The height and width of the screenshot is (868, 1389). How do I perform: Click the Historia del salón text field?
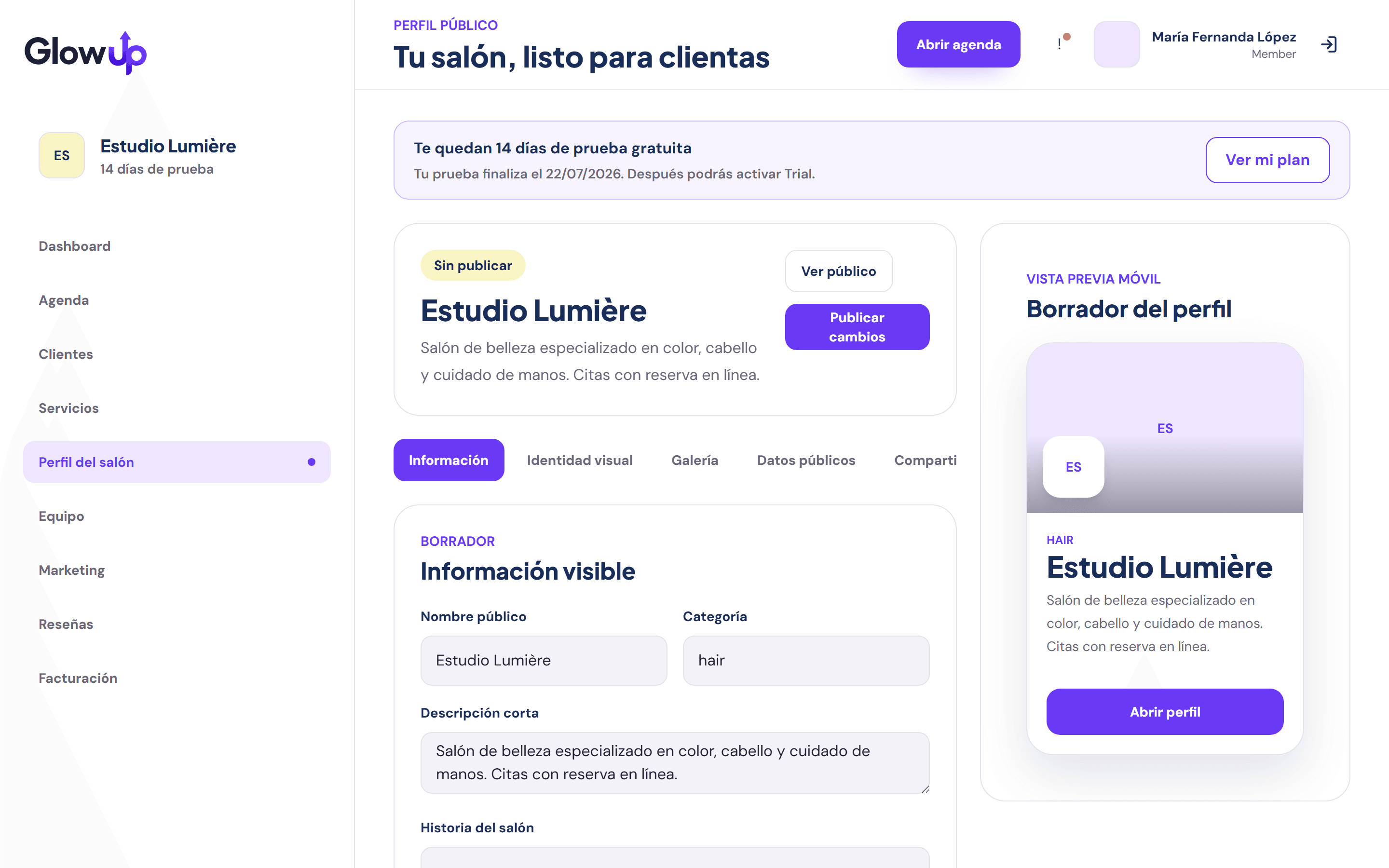tap(675, 857)
